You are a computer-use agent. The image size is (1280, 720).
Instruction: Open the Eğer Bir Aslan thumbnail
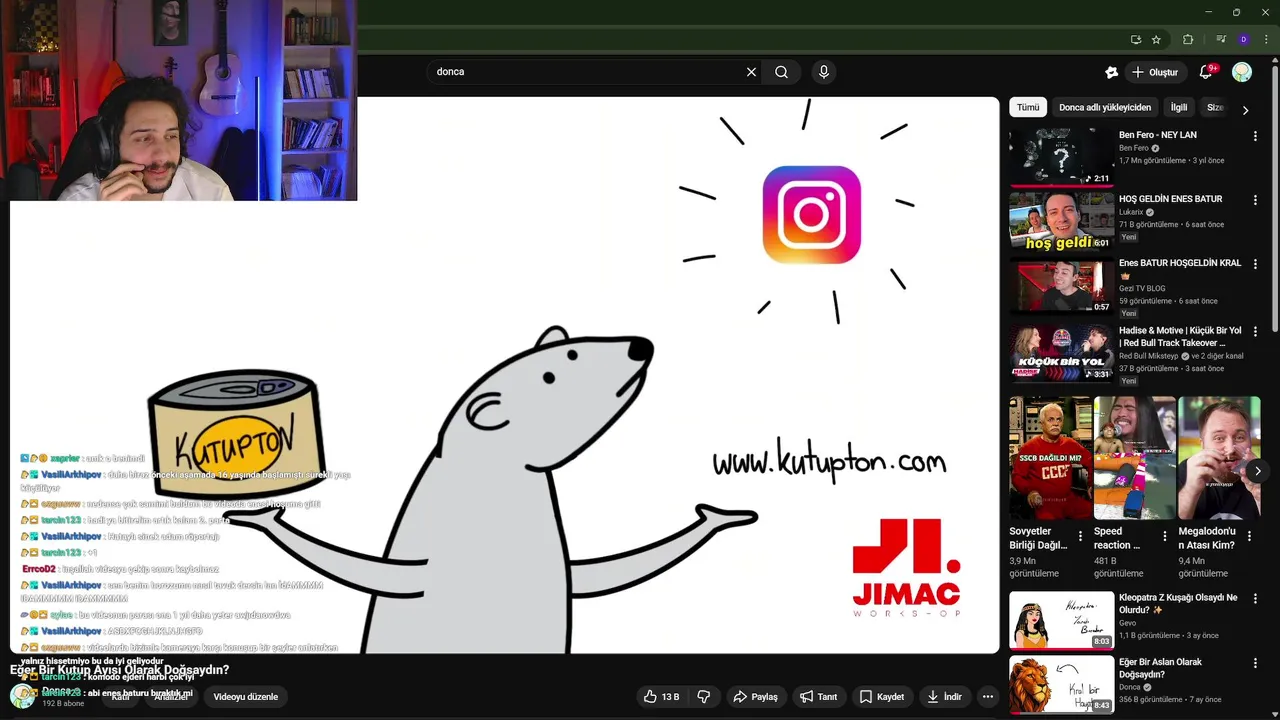coord(1061,684)
